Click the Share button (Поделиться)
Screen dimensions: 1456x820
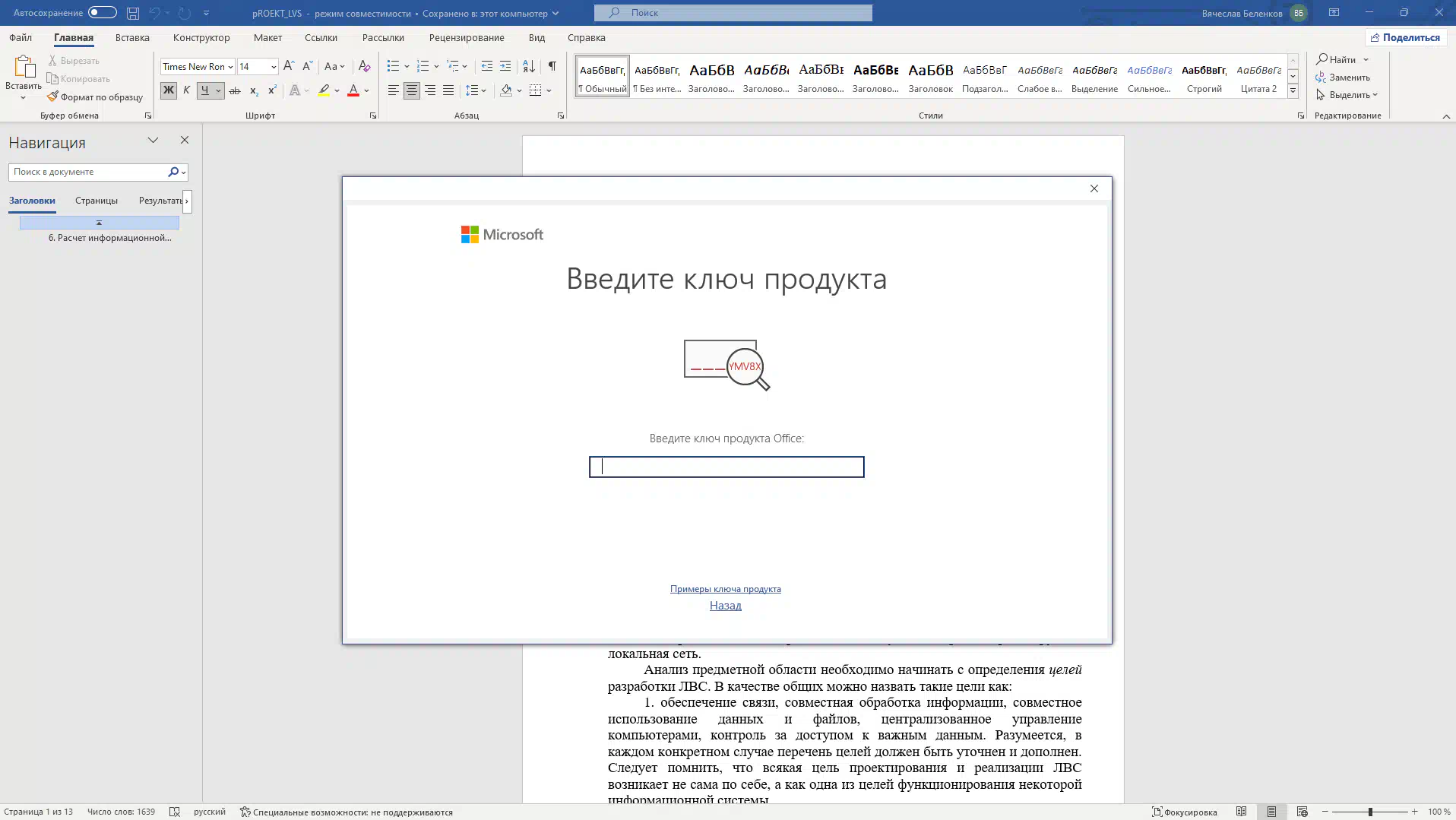point(1406,37)
